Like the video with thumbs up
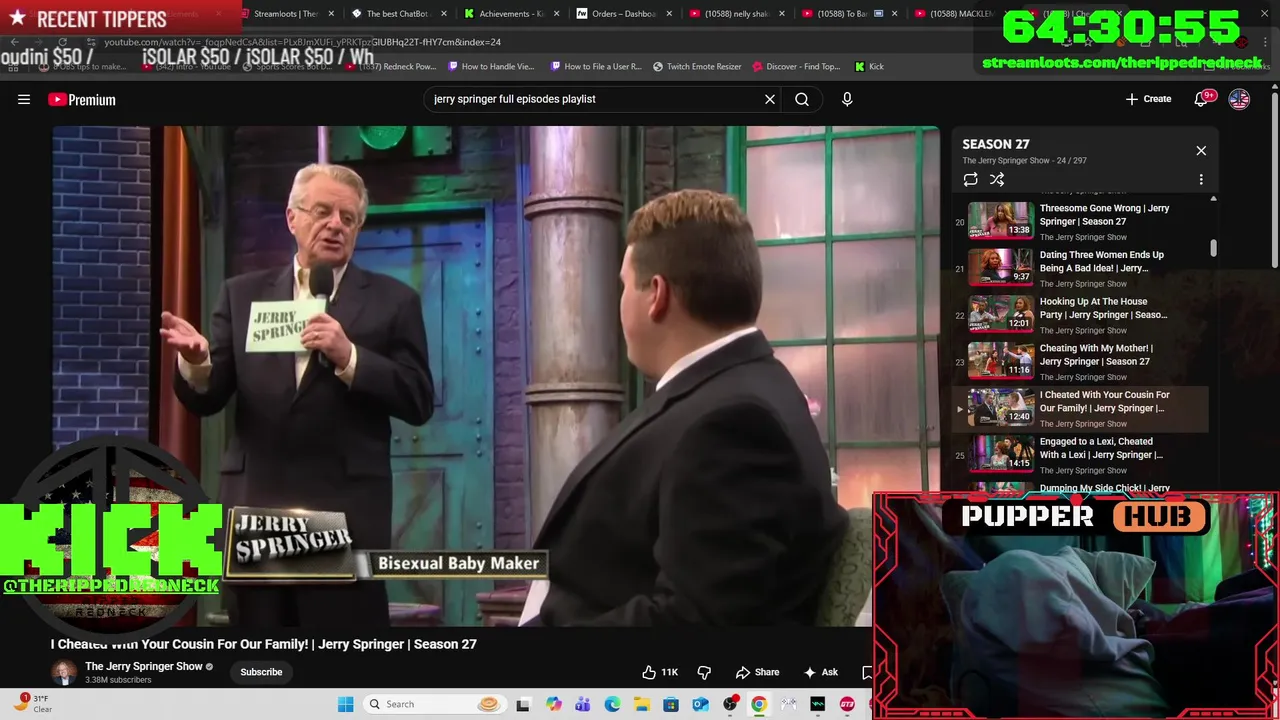Viewport: 1280px width, 720px height. point(660,672)
